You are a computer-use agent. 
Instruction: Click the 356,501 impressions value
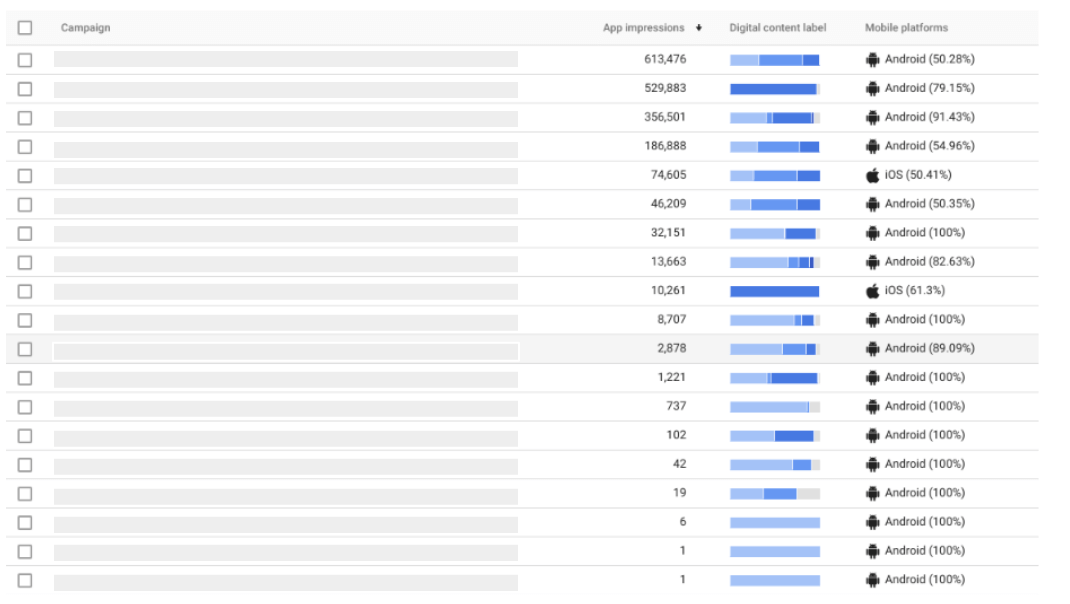click(x=665, y=117)
